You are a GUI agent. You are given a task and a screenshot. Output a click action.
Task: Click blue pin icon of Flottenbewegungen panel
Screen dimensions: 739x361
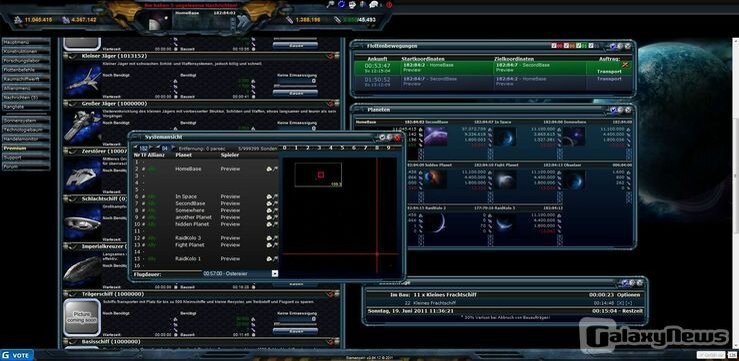click(x=613, y=46)
